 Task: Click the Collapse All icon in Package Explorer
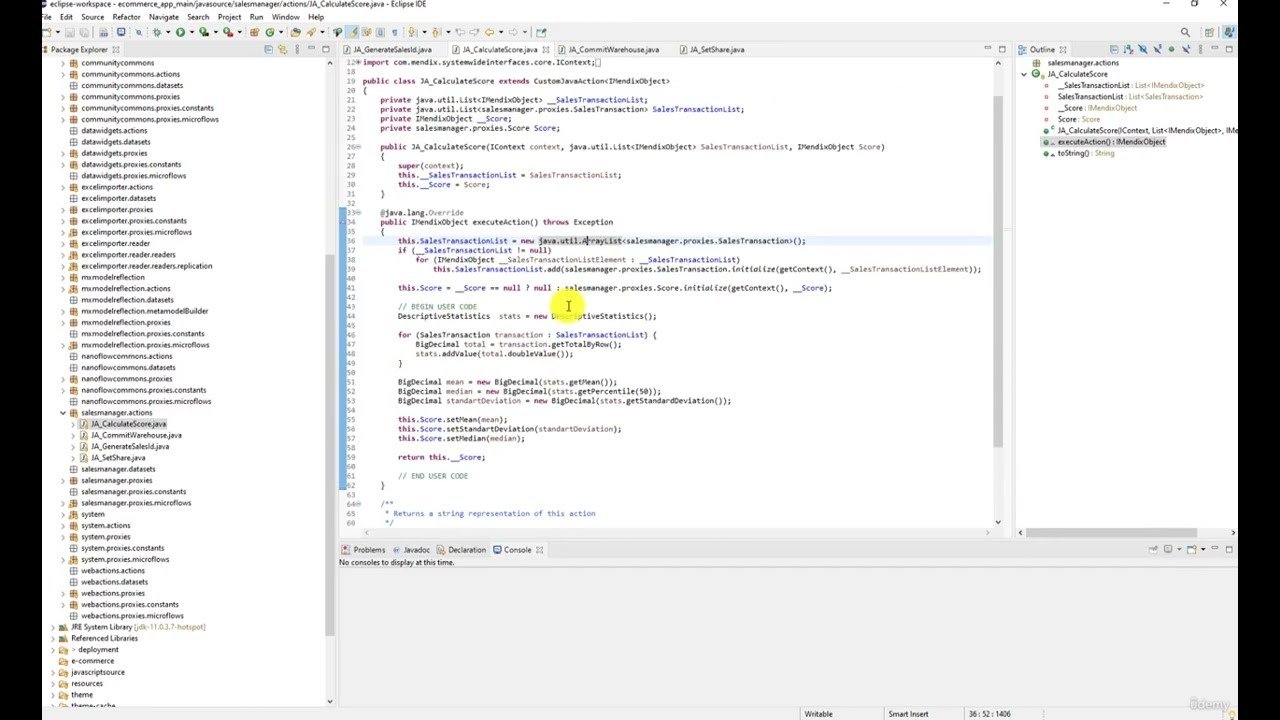[x=270, y=49]
